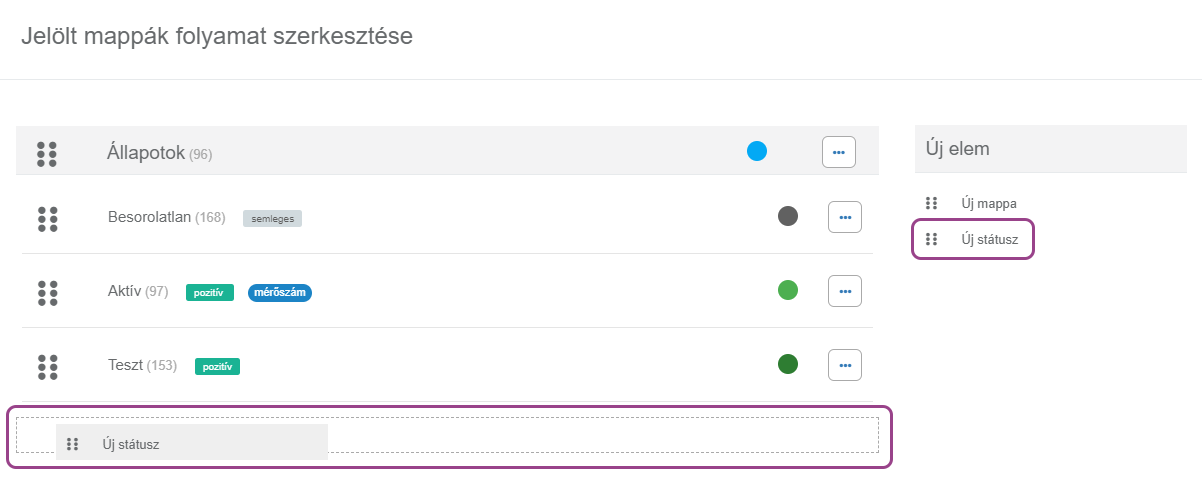This screenshot has width=1203, height=477.
Task: Open the more options menu for Teszt
Action: [x=844, y=365]
